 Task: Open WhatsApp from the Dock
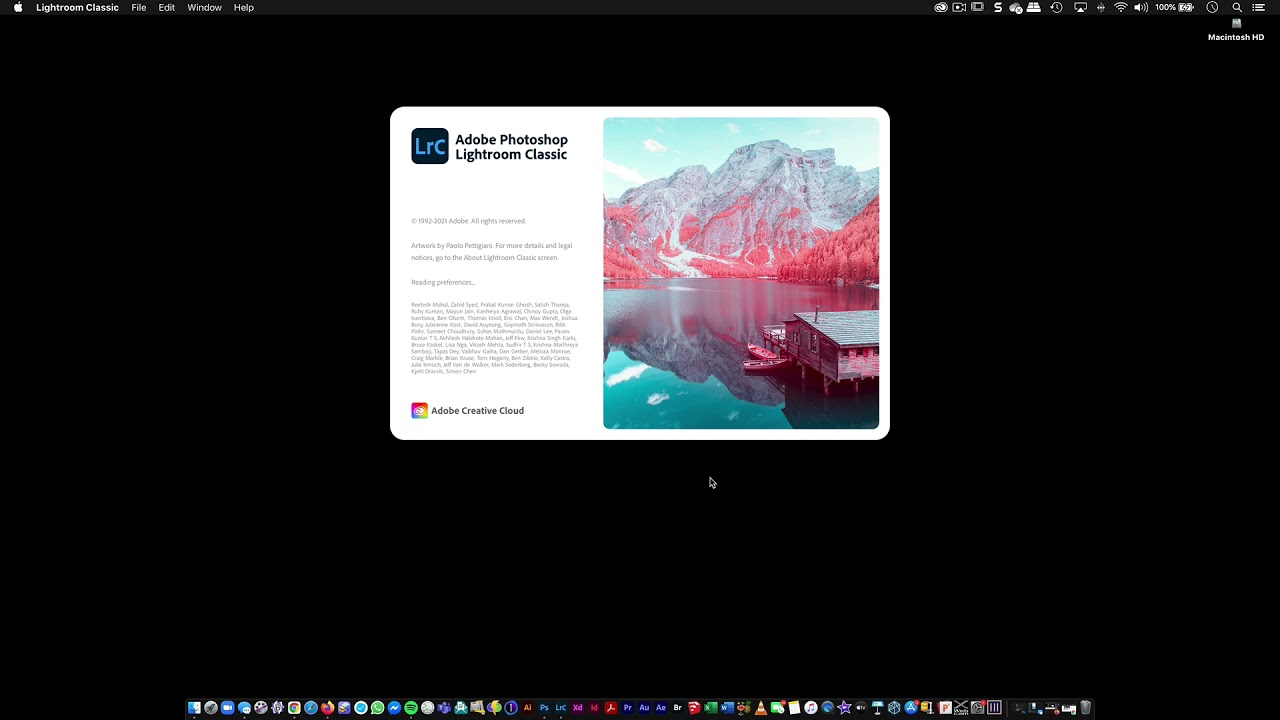pos(377,708)
